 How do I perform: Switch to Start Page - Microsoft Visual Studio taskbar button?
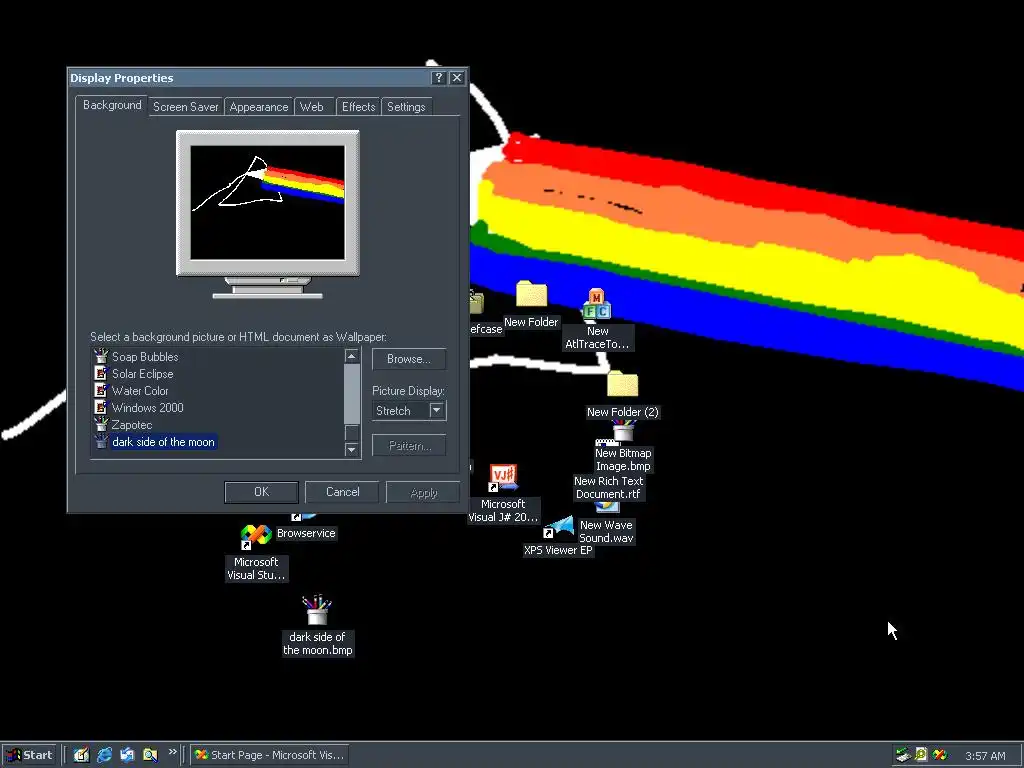269,755
